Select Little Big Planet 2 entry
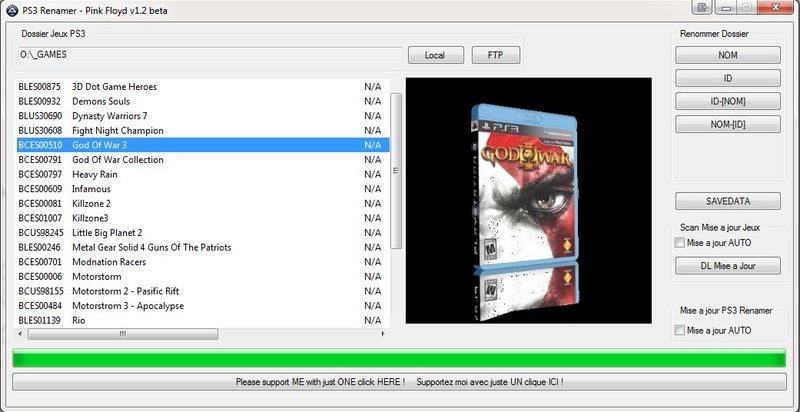 (x=203, y=233)
